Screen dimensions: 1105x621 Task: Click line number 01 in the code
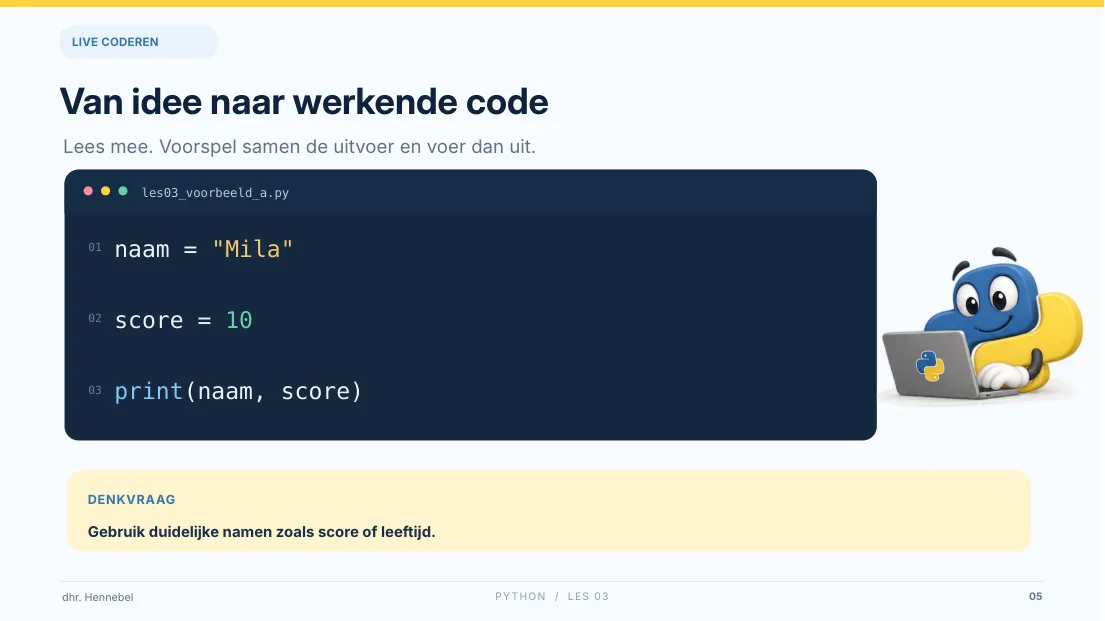[x=94, y=247]
